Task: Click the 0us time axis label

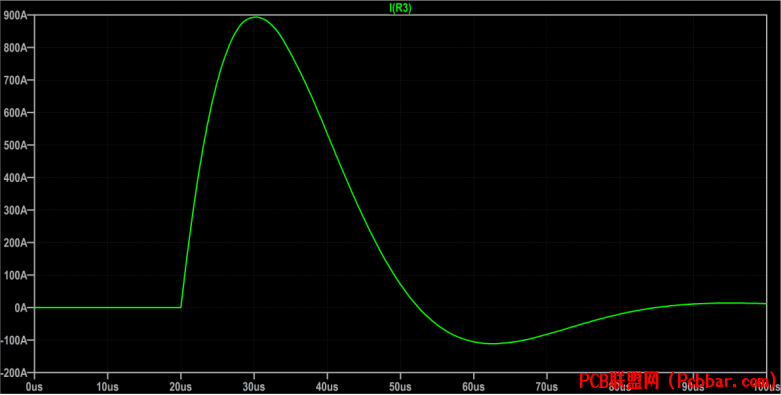Action: [34, 387]
